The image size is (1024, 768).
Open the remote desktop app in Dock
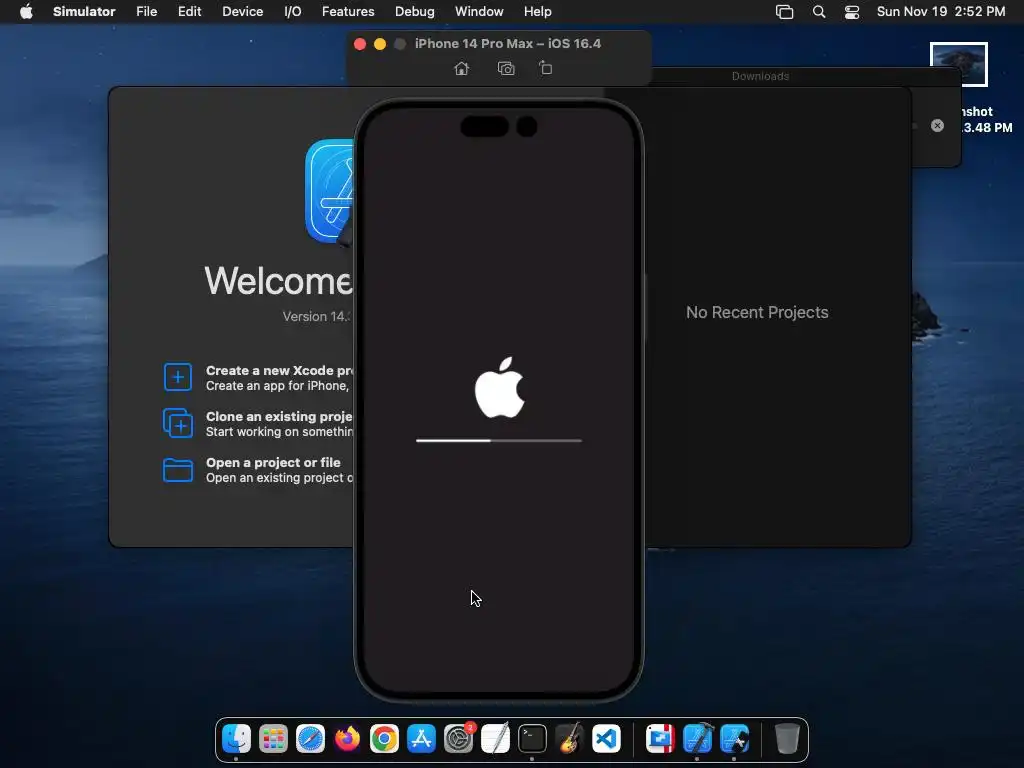[x=660, y=739]
